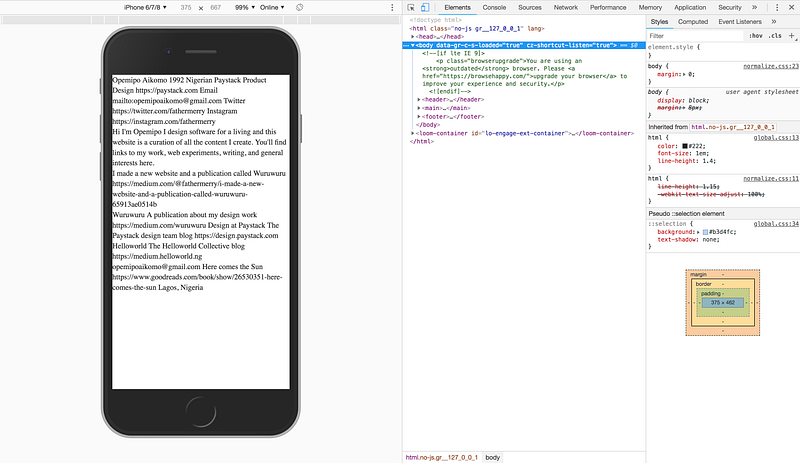Open the normalize.css:11 source link
The image size is (800, 463).
[x=770, y=179]
